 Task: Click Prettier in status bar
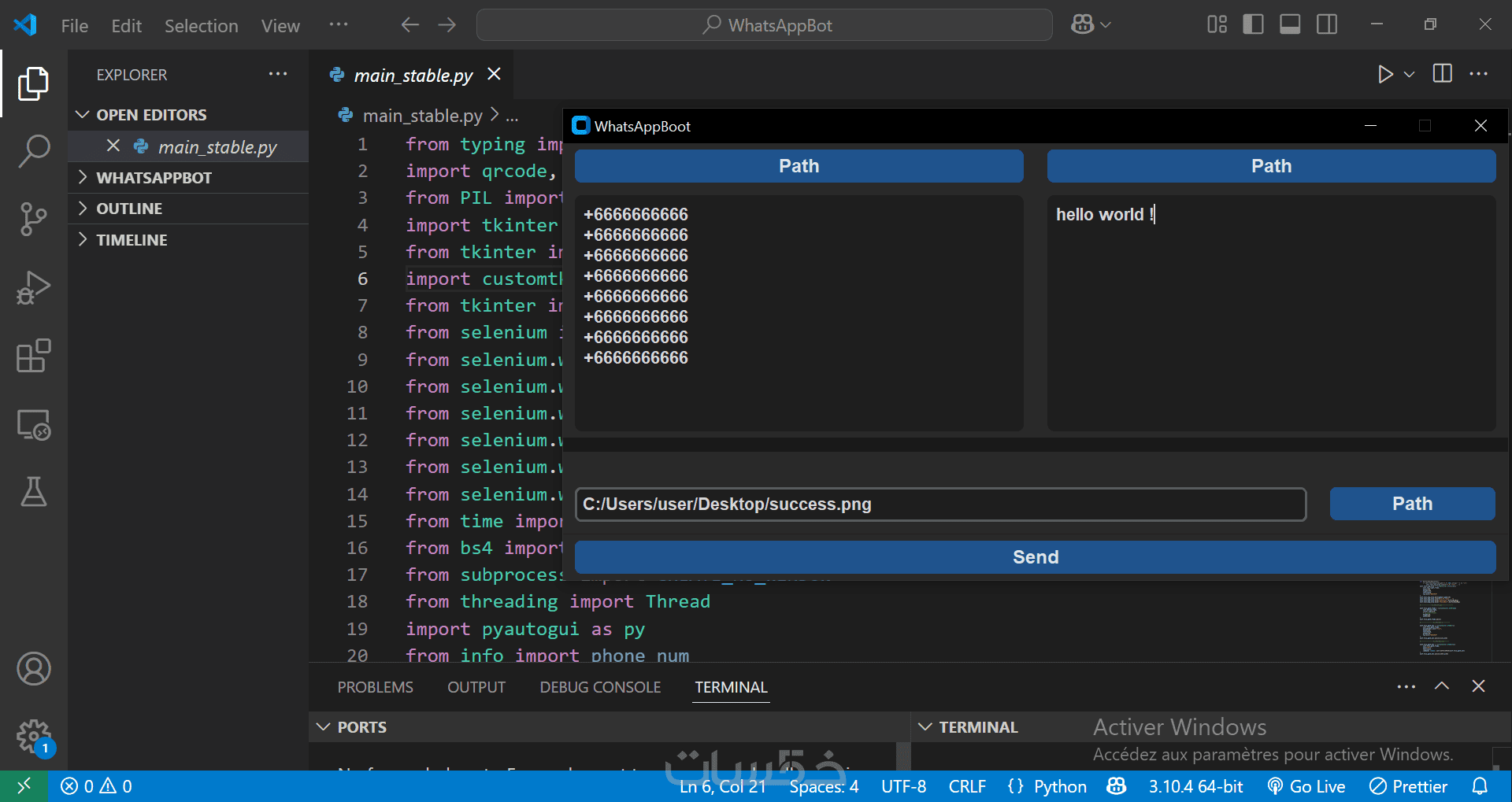tap(1408, 786)
